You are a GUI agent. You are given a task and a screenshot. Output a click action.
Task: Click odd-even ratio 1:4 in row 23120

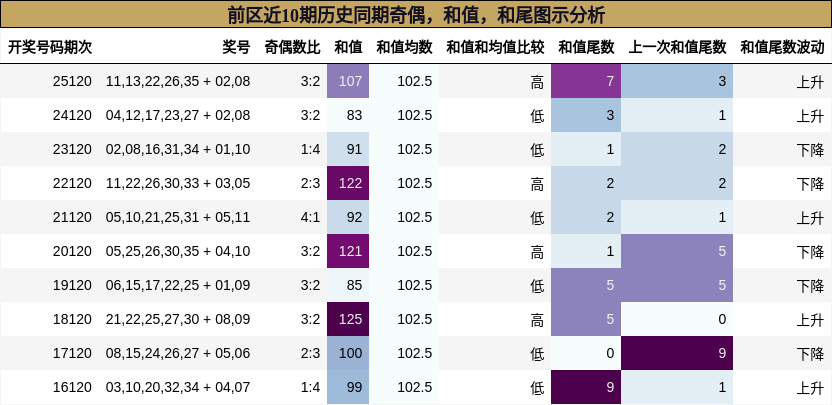click(310, 149)
